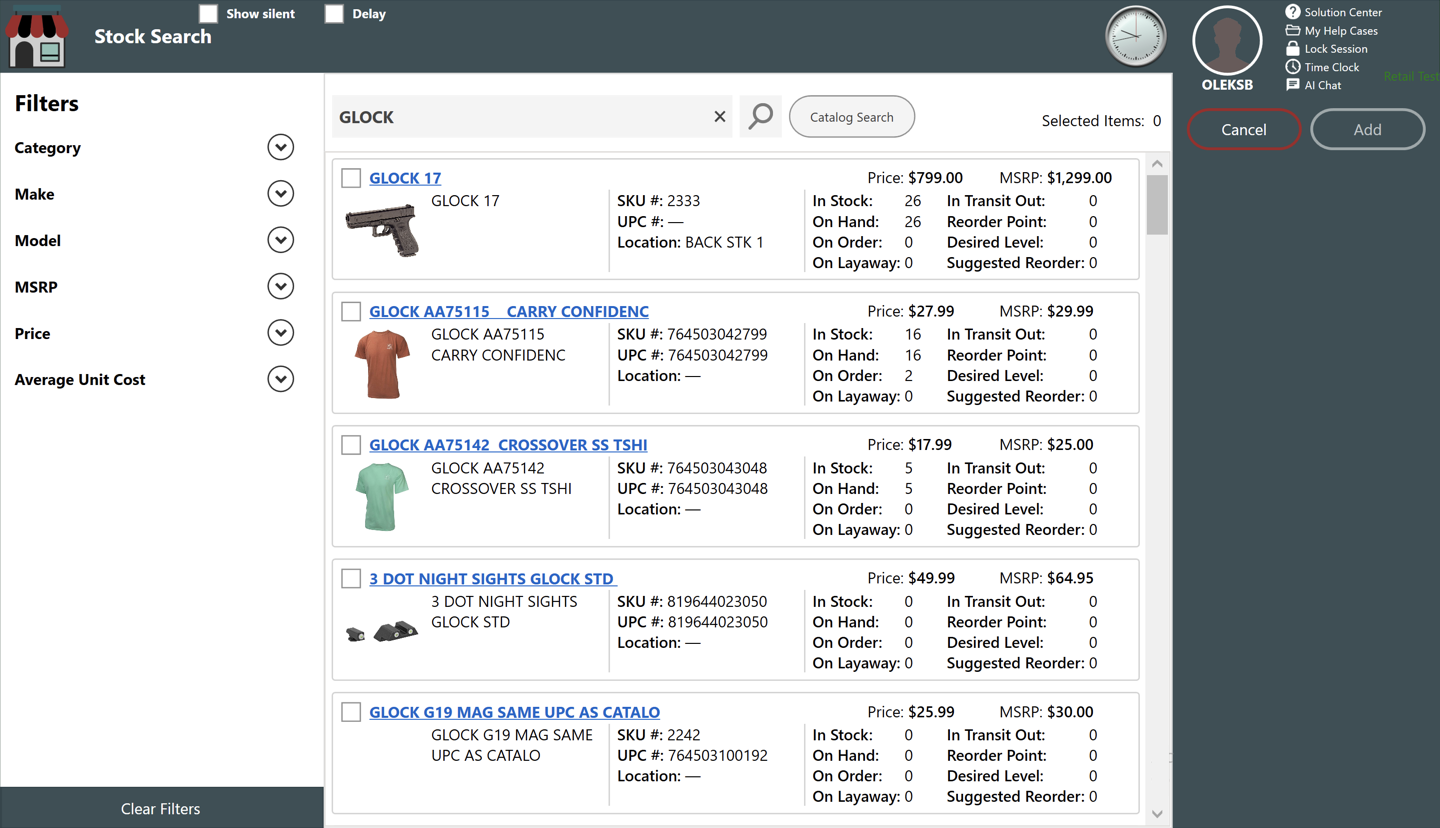The width and height of the screenshot is (1440, 828).
Task: Select the GLOCK G19 Mag item checkbox
Action: (x=351, y=712)
